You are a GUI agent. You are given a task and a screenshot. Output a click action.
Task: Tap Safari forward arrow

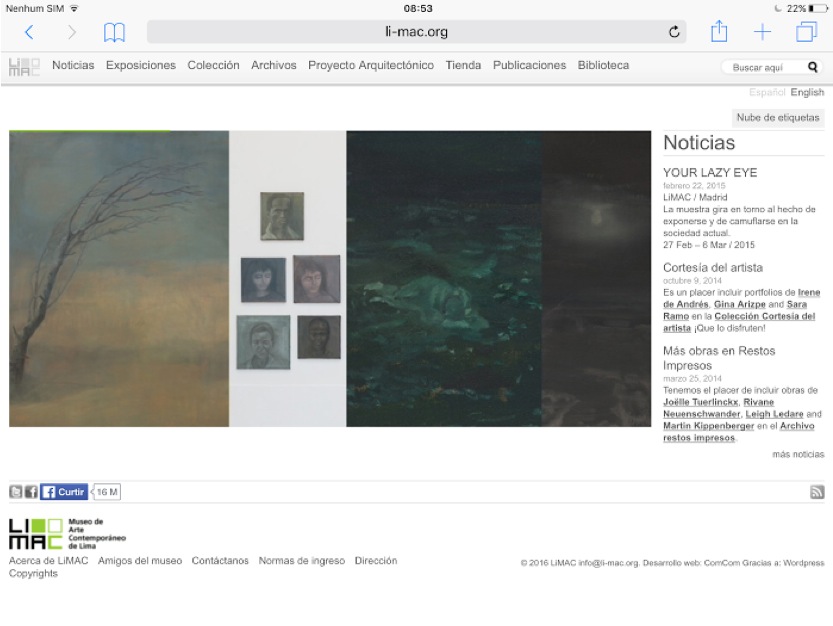click(x=72, y=32)
